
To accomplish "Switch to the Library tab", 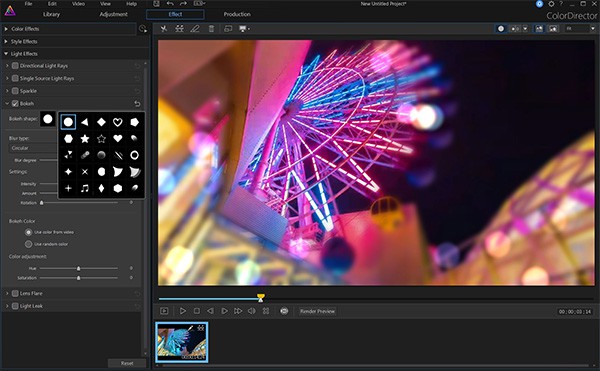I will tap(51, 15).
